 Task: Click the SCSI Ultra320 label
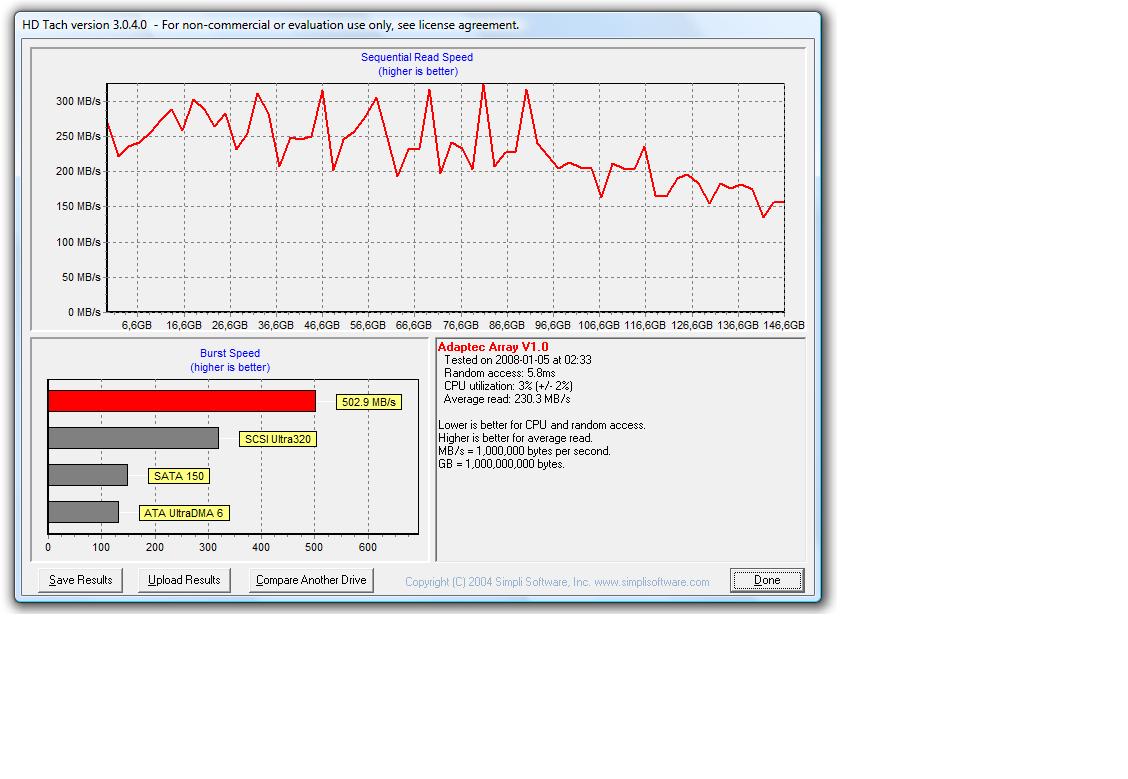tap(278, 439)
